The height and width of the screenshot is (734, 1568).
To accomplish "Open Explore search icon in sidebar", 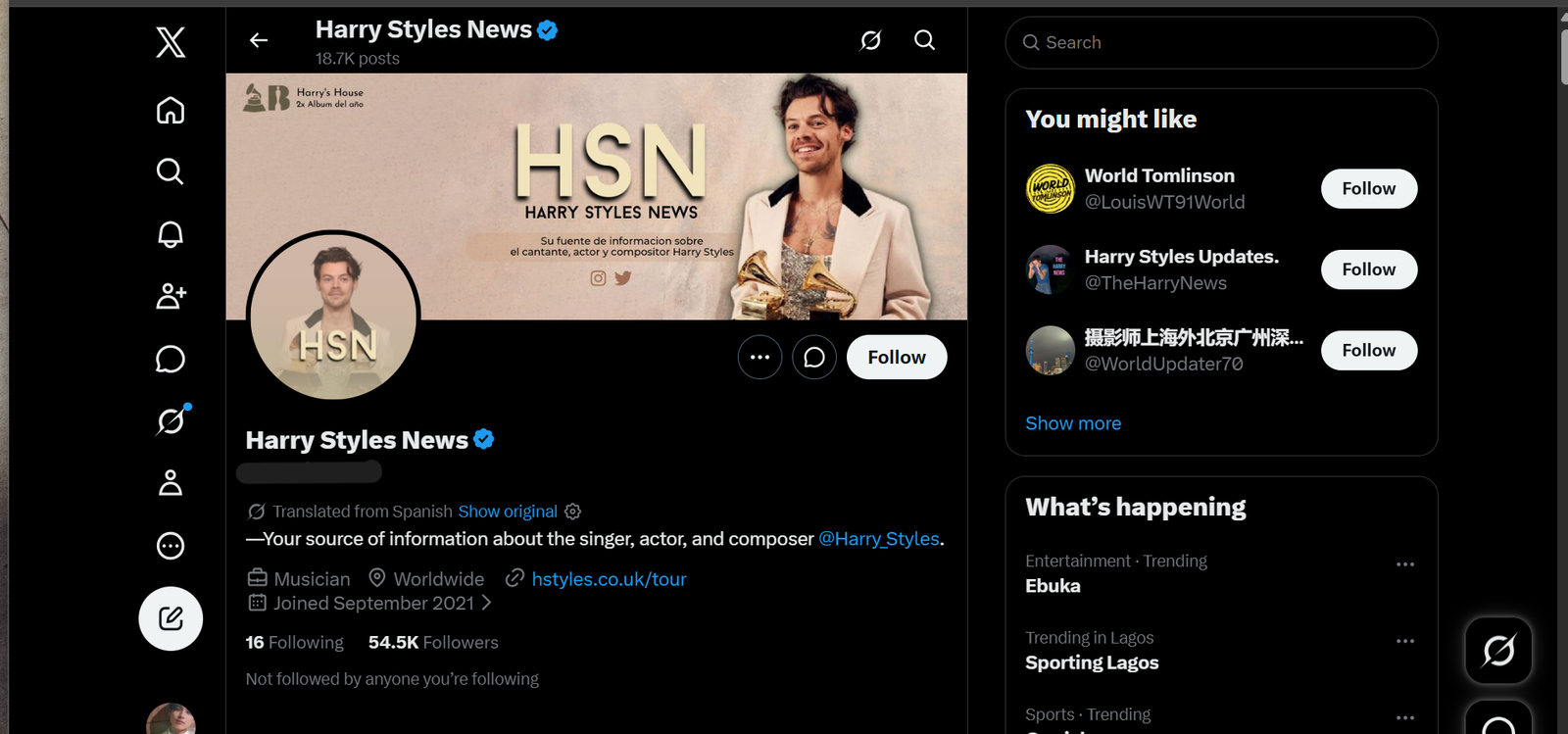I will [171, 171].
